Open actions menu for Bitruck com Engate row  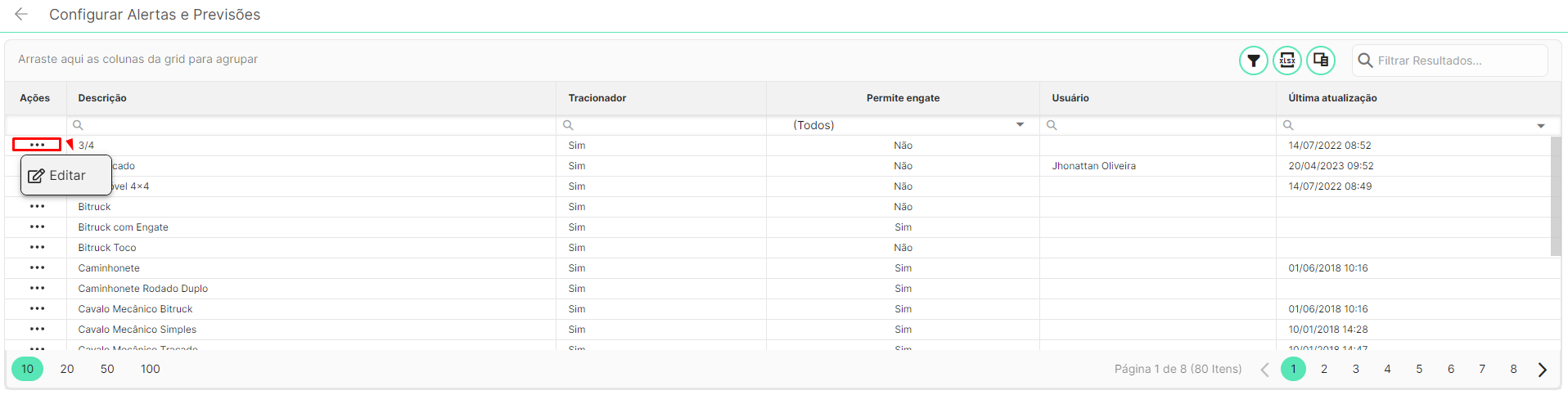37,227
